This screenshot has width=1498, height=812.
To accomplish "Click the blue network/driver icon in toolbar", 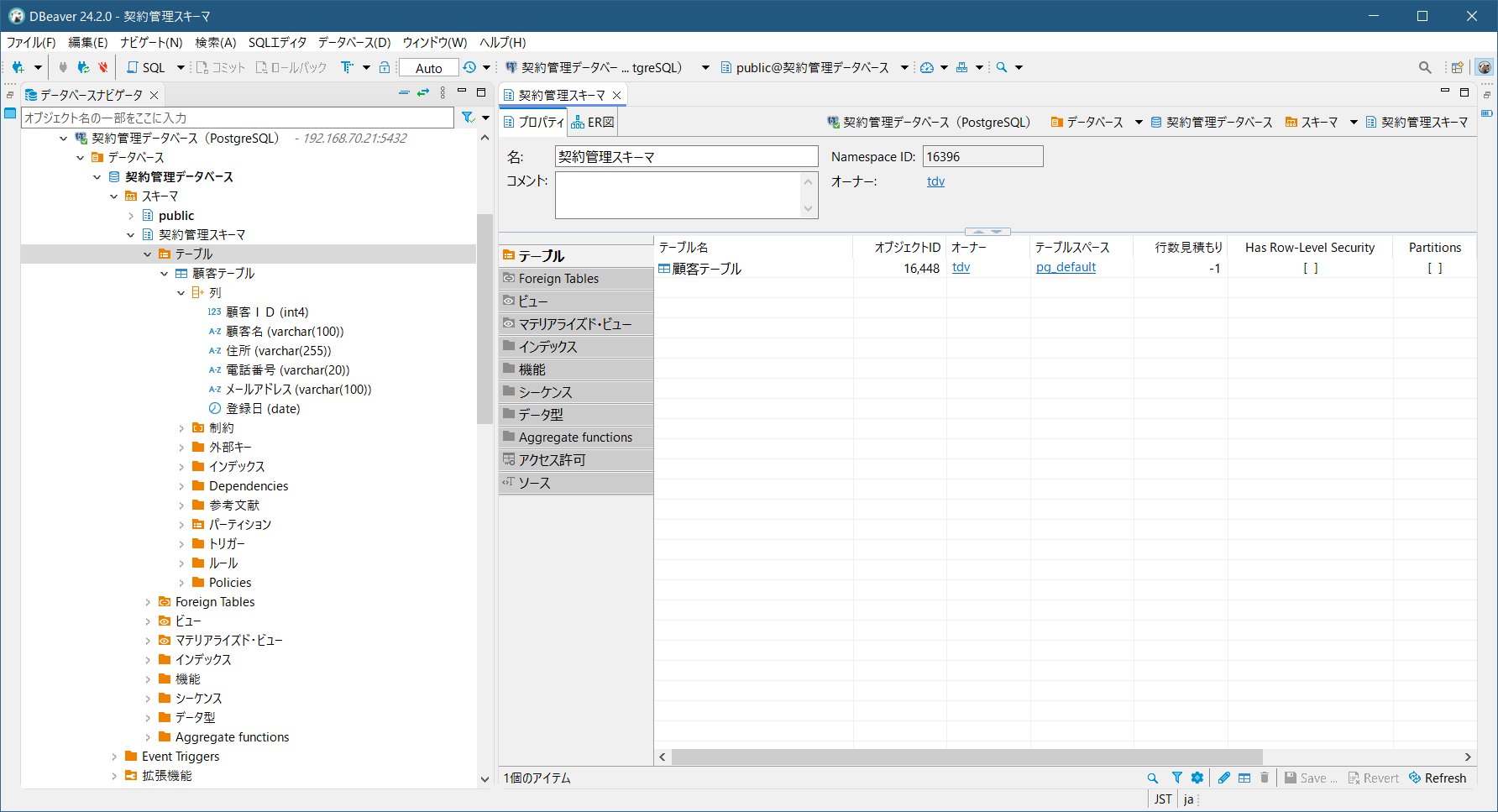I will pos(962,67).
